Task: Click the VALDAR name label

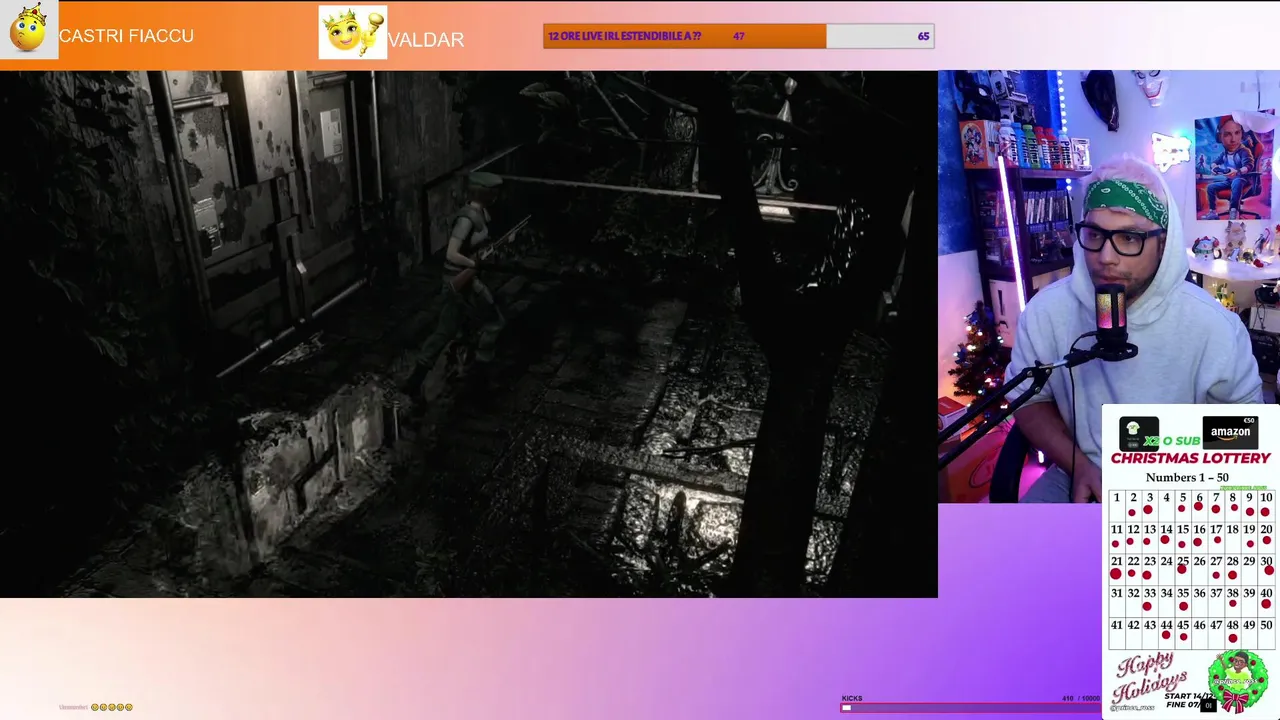Action: (x=426, y=40)
